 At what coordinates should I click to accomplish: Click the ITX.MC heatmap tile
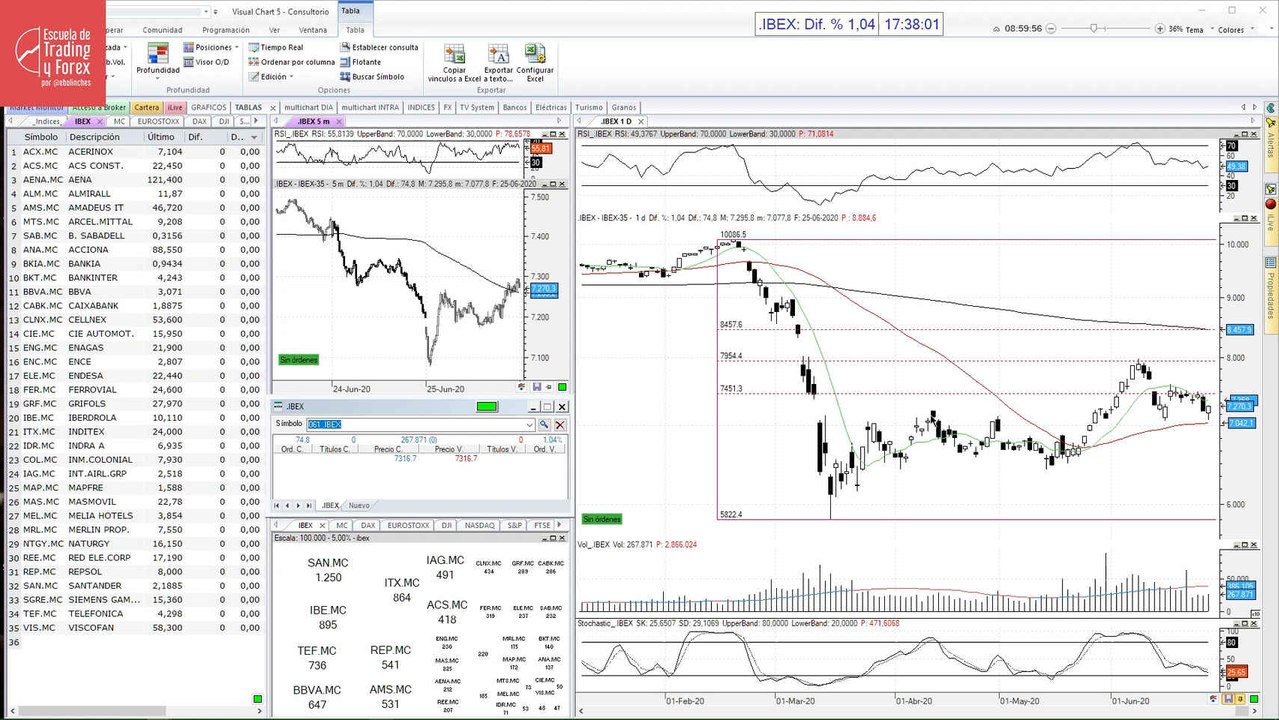pyautogui.click(x=402, y=590)
